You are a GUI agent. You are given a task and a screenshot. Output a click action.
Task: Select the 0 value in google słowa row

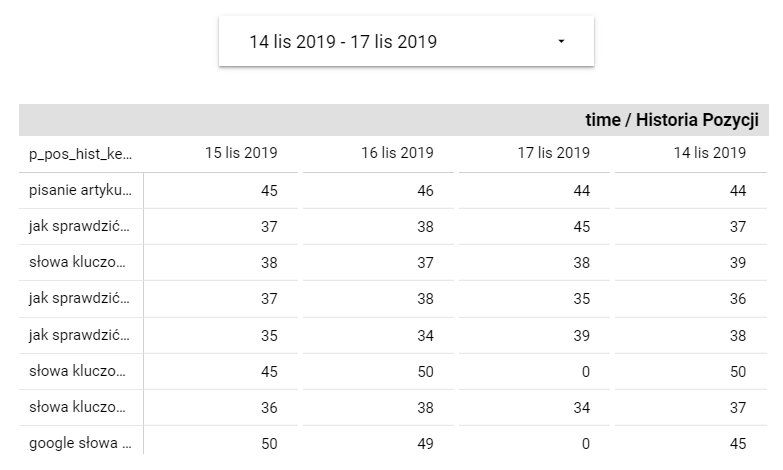pyautogui.click(x=586, y=444)
